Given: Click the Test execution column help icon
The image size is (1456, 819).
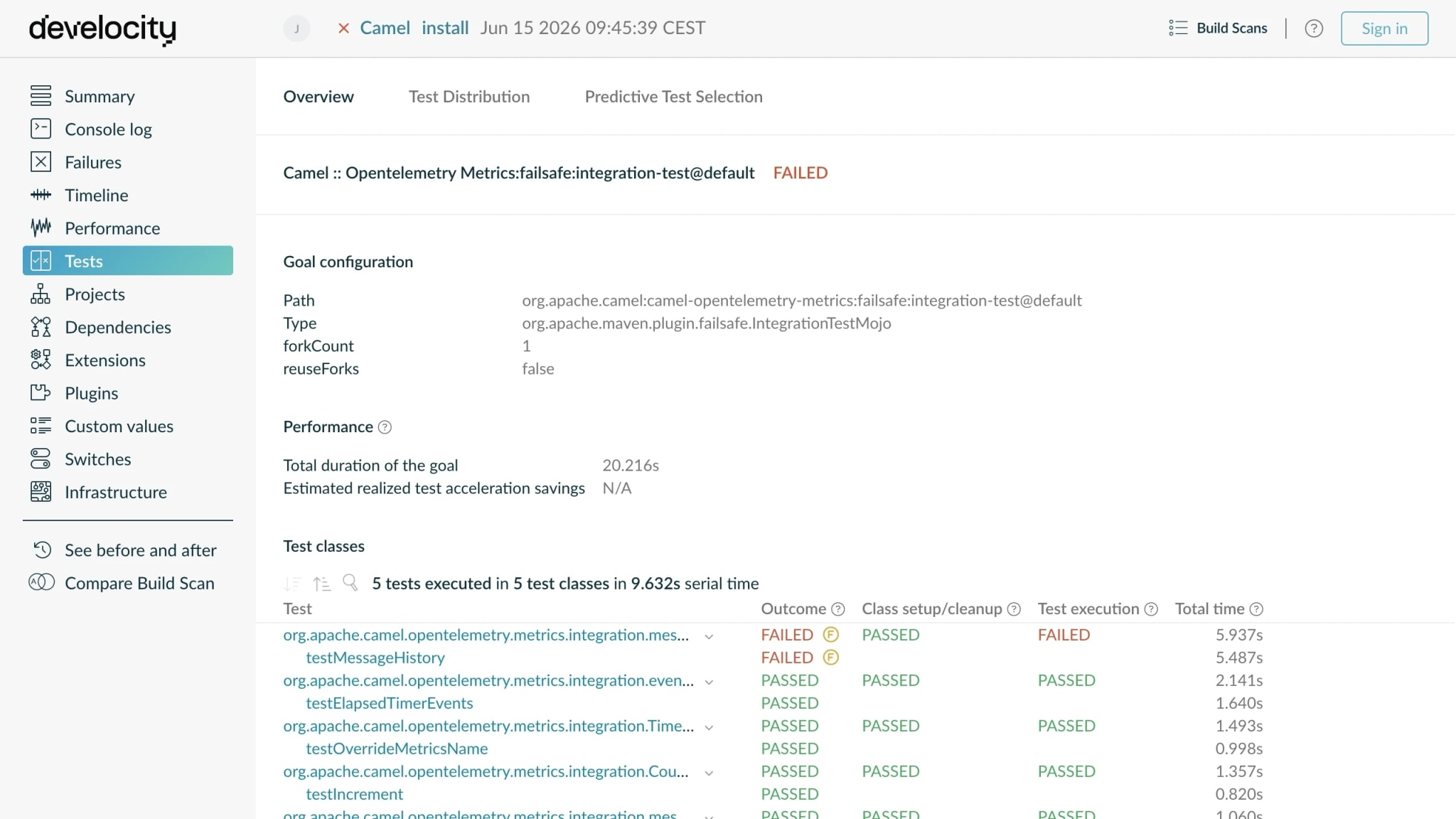Looking at the screenshot, I should (1151, 609).
